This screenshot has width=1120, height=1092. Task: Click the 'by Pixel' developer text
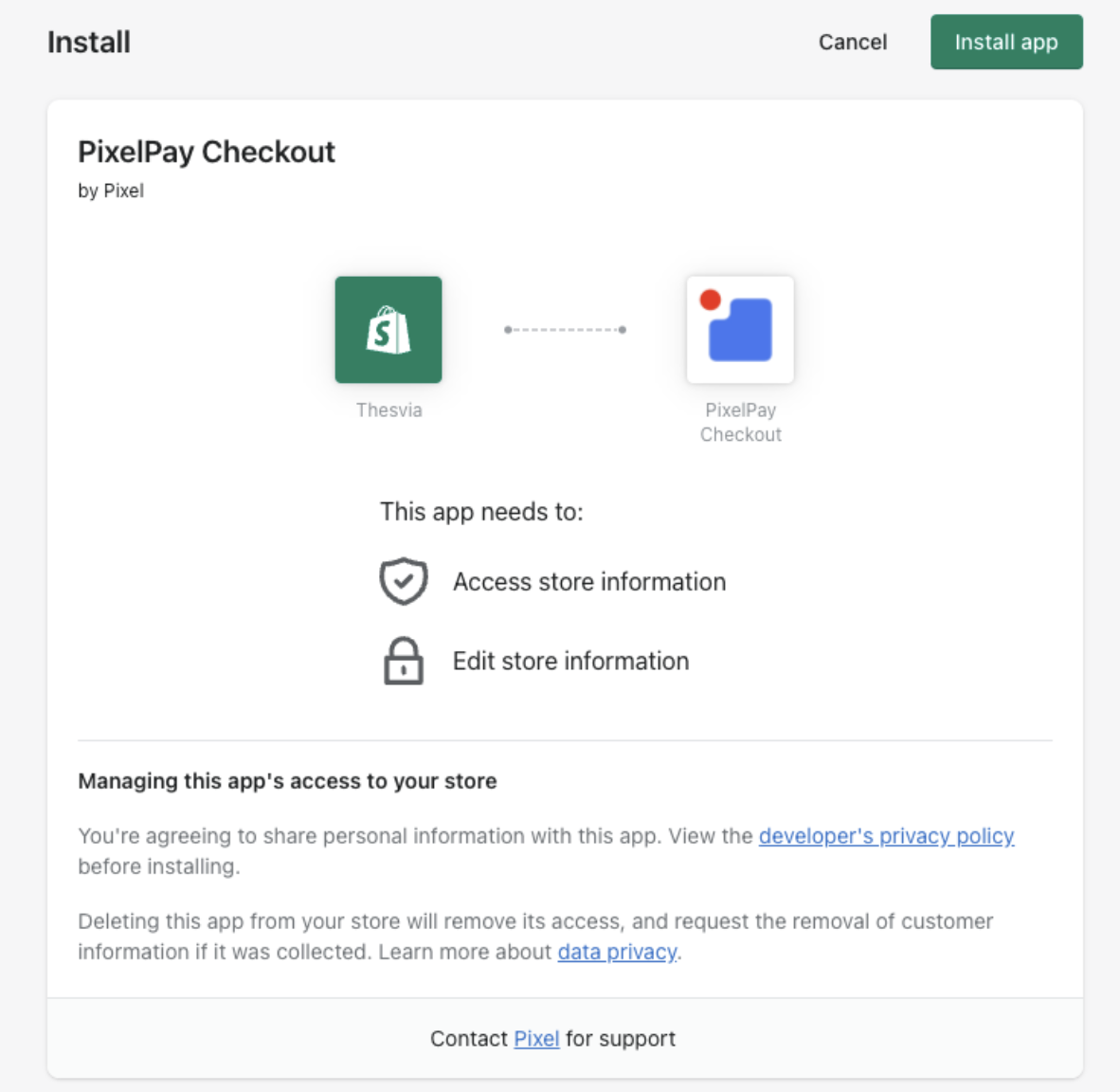tap(111, 191)
